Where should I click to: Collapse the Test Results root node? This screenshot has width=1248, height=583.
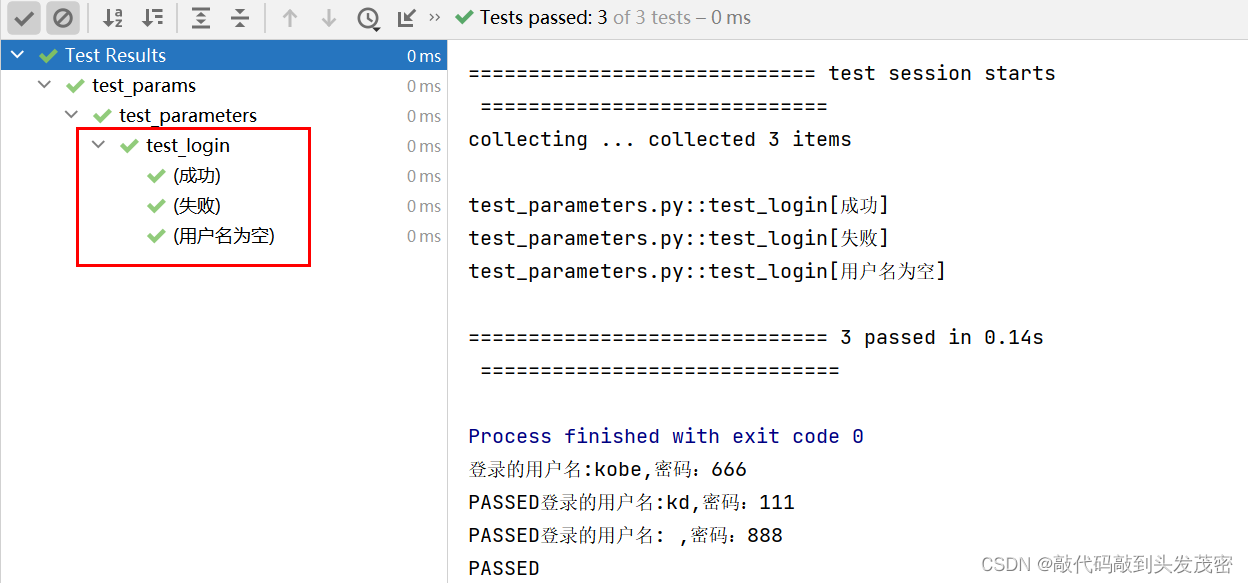pyautogui.click(x=17, y=55)
